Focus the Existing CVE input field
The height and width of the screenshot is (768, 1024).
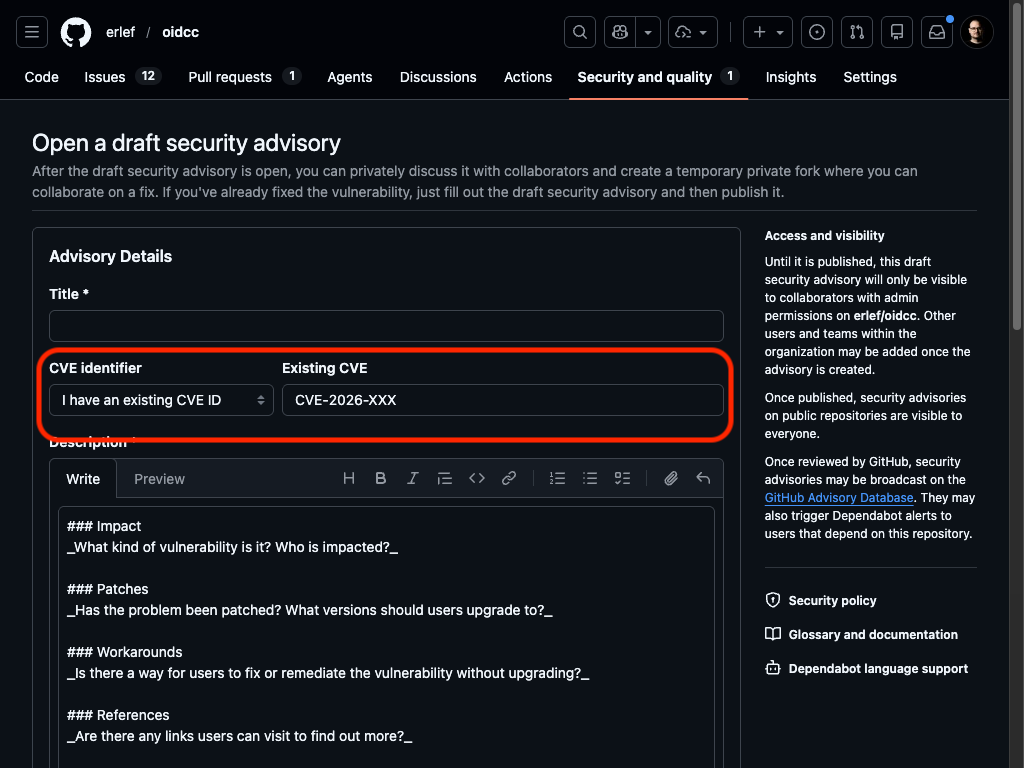click(x=503, y=400)
